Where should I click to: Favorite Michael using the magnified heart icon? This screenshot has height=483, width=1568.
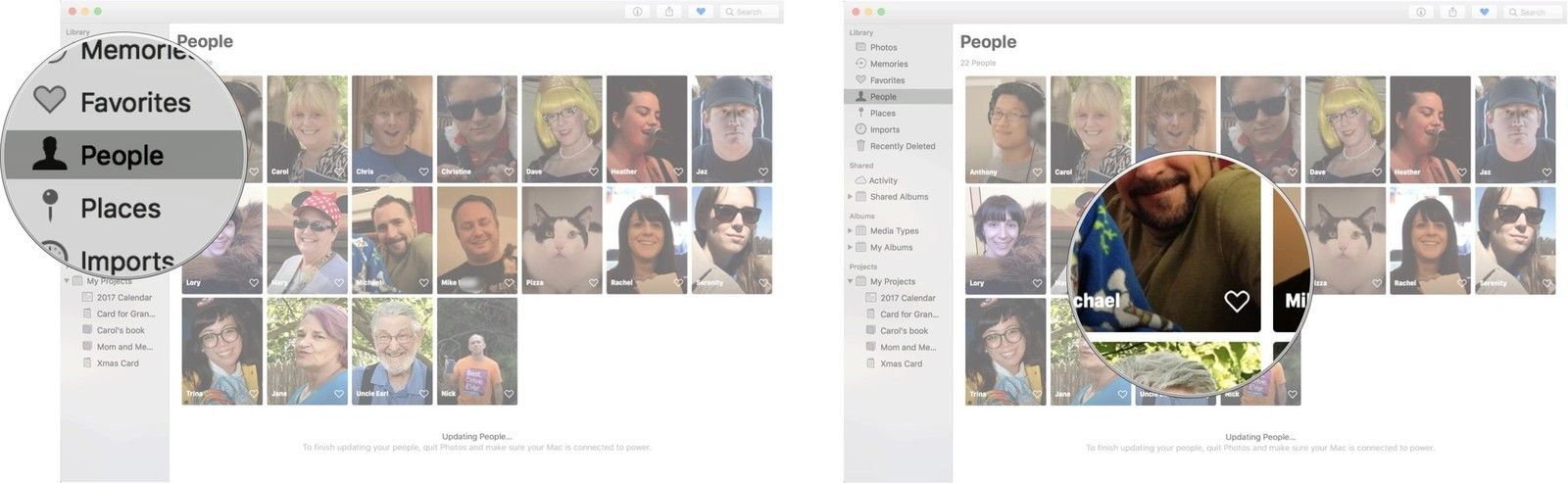coord(1237,301)
